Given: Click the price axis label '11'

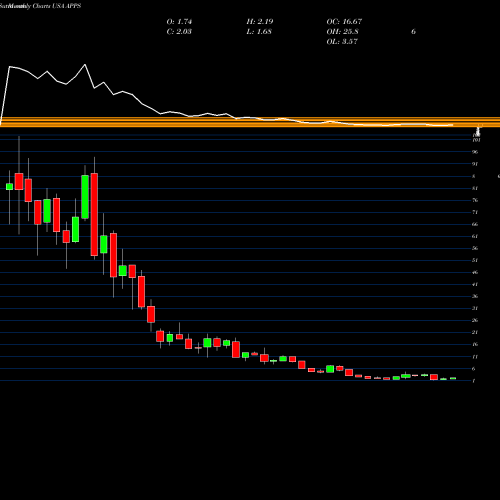Looking at the screenshot, I should 475,357.
